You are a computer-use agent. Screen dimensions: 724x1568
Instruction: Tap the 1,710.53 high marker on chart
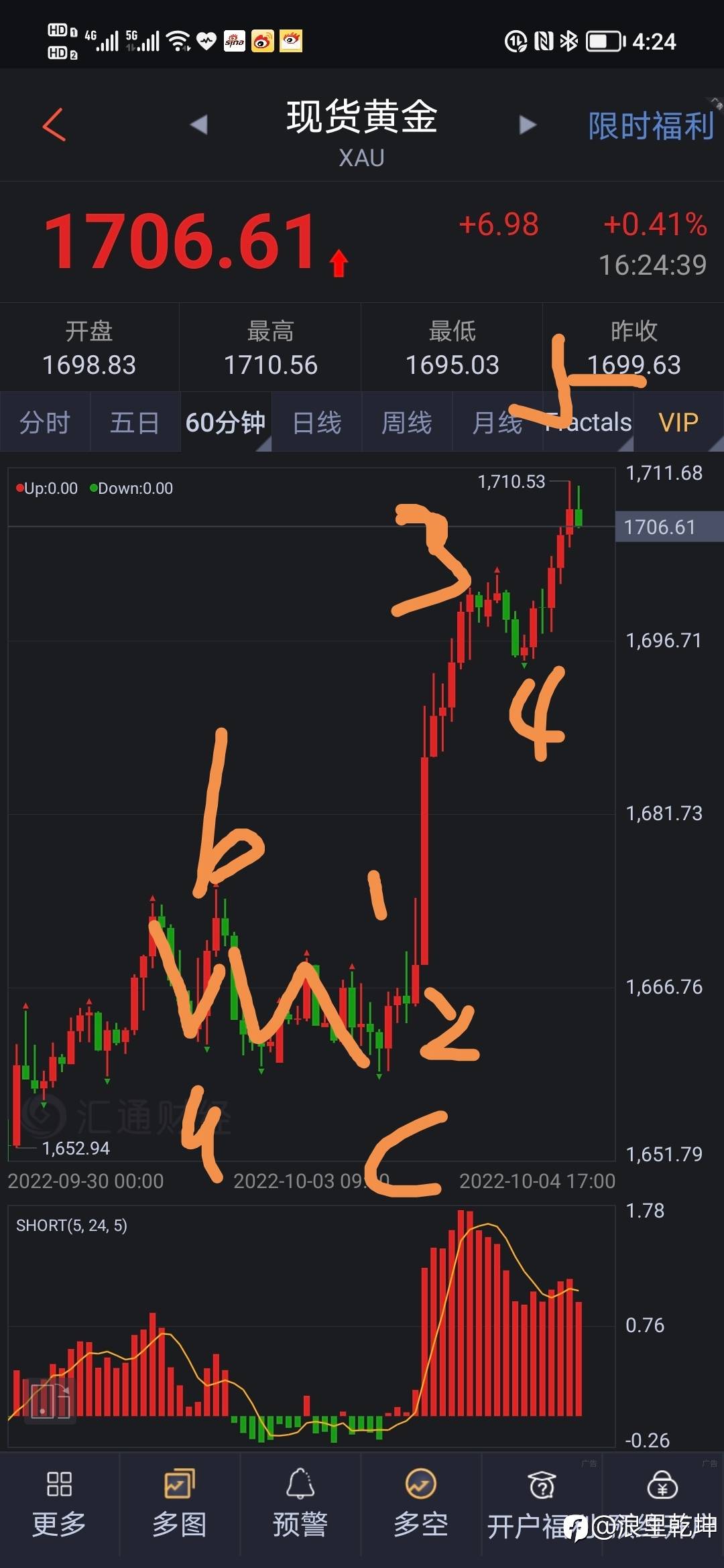[x=511, y=482]
